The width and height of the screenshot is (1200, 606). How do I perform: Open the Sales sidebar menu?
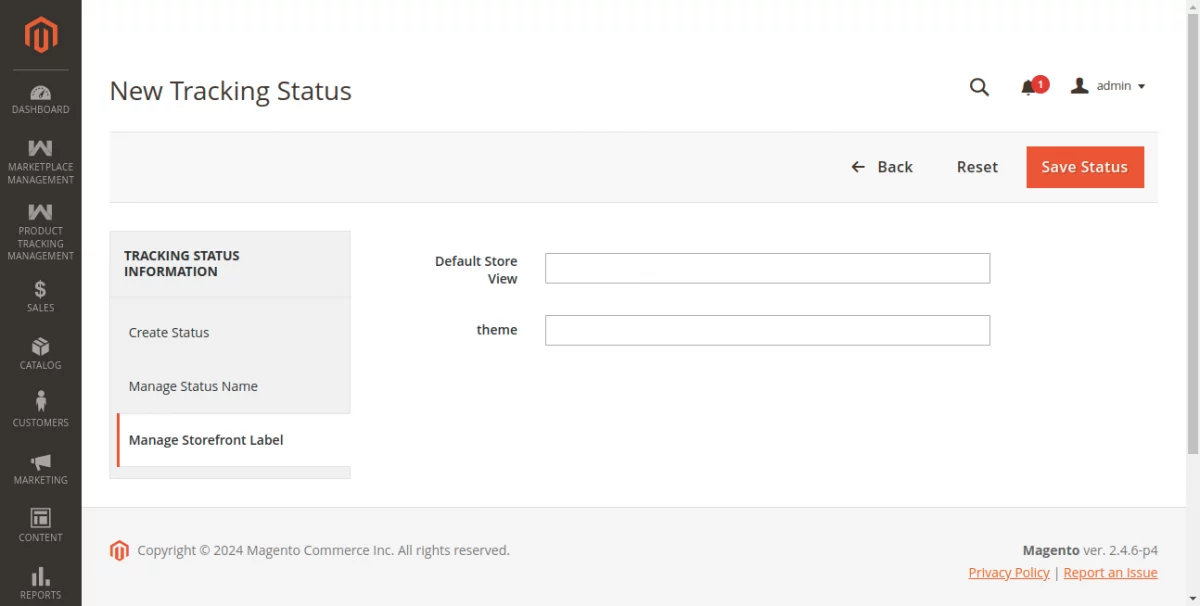[x=40, y=297]
